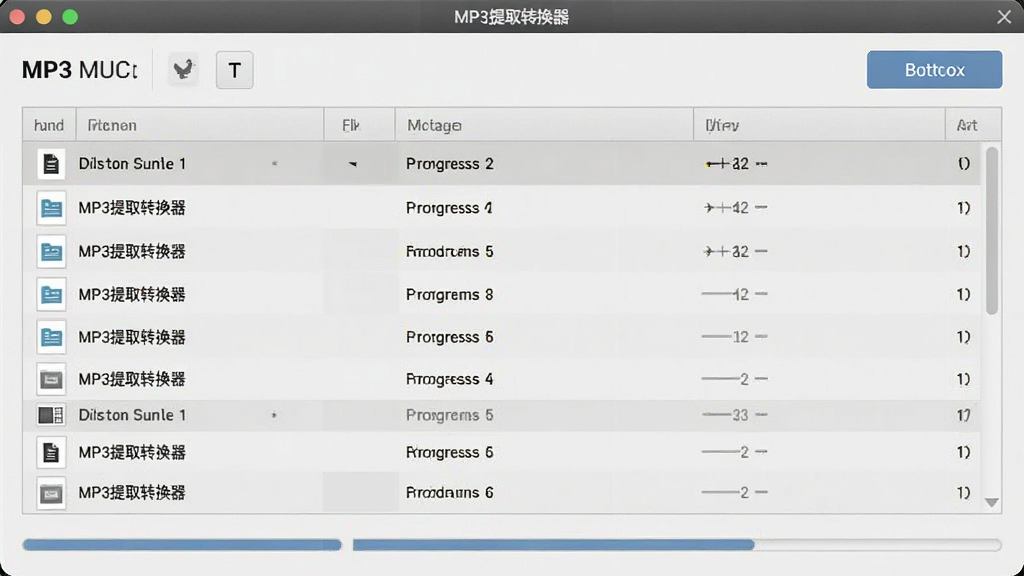Click the vertical scrollbar thumb of the list

tap(991, 231)
